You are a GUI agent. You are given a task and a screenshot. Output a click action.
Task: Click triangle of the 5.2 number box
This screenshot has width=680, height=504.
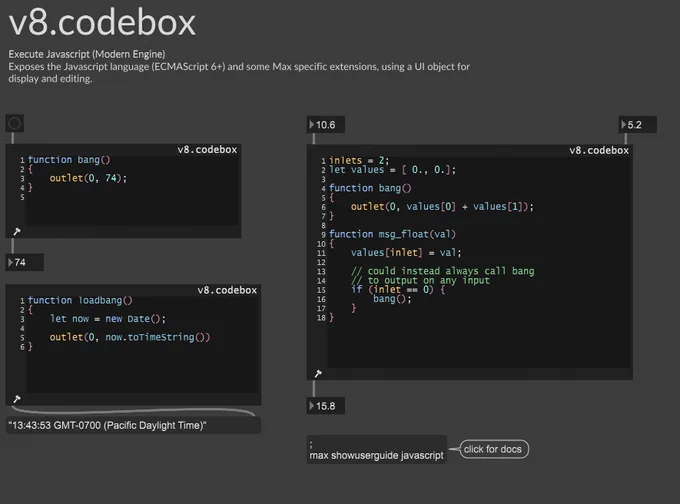(623, 125)
